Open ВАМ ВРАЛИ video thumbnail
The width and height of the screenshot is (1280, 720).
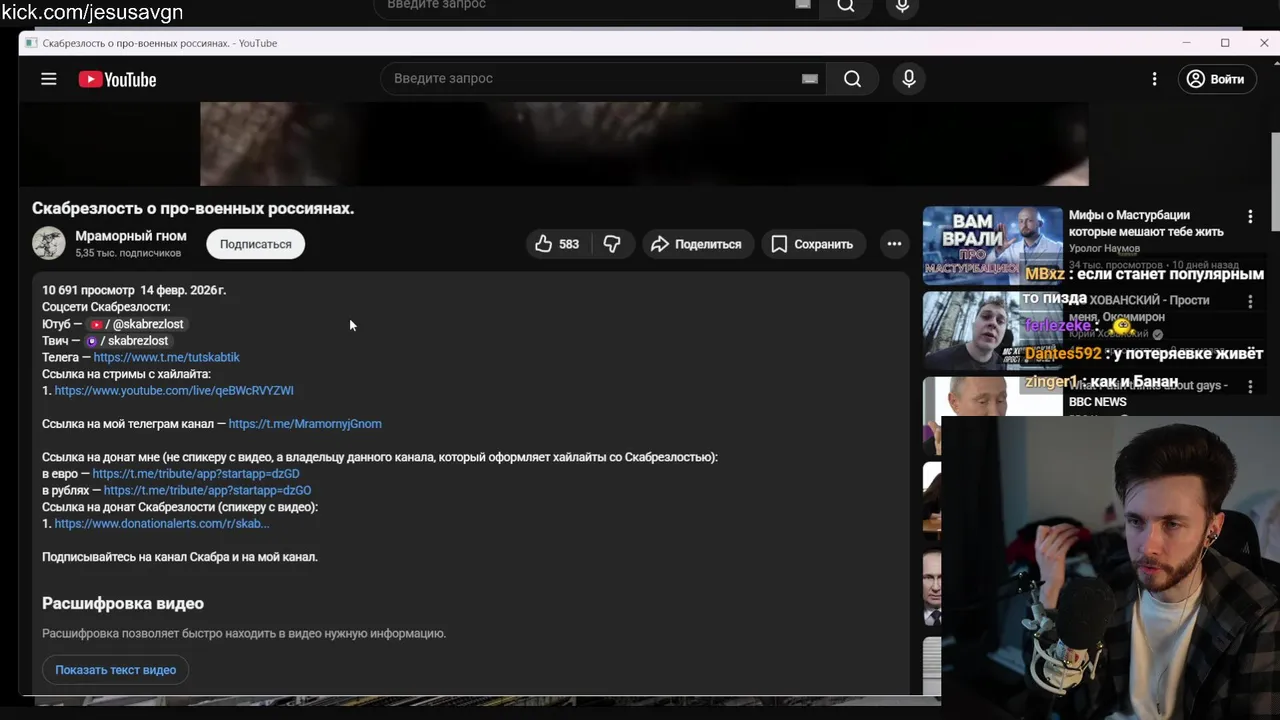pyautogui.click(x=993, y=246)
